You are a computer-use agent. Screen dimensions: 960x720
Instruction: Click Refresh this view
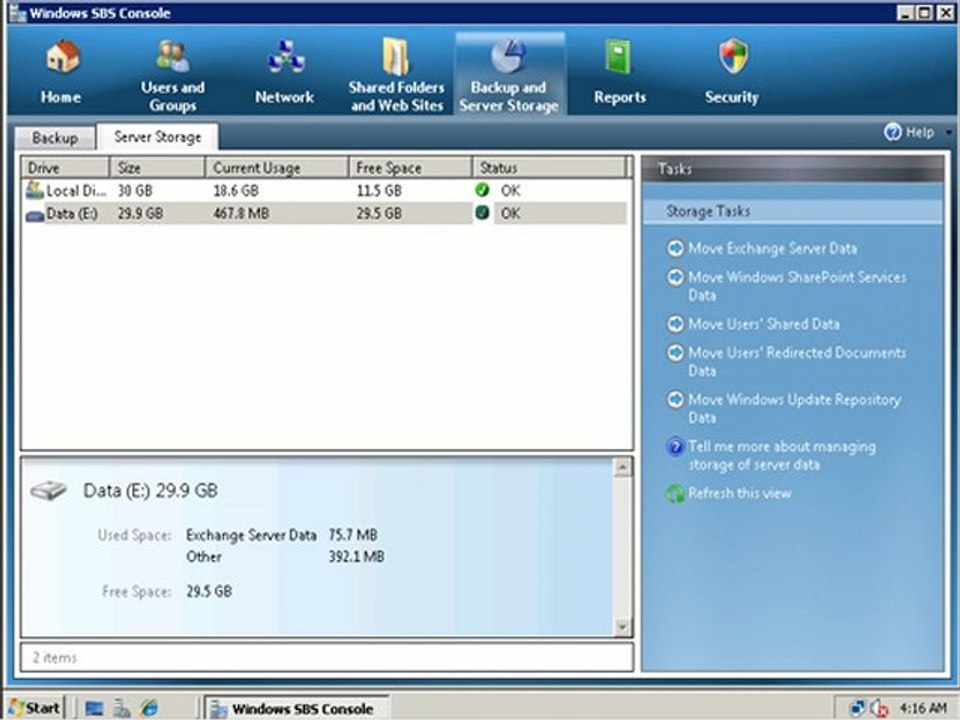[739, 493]
